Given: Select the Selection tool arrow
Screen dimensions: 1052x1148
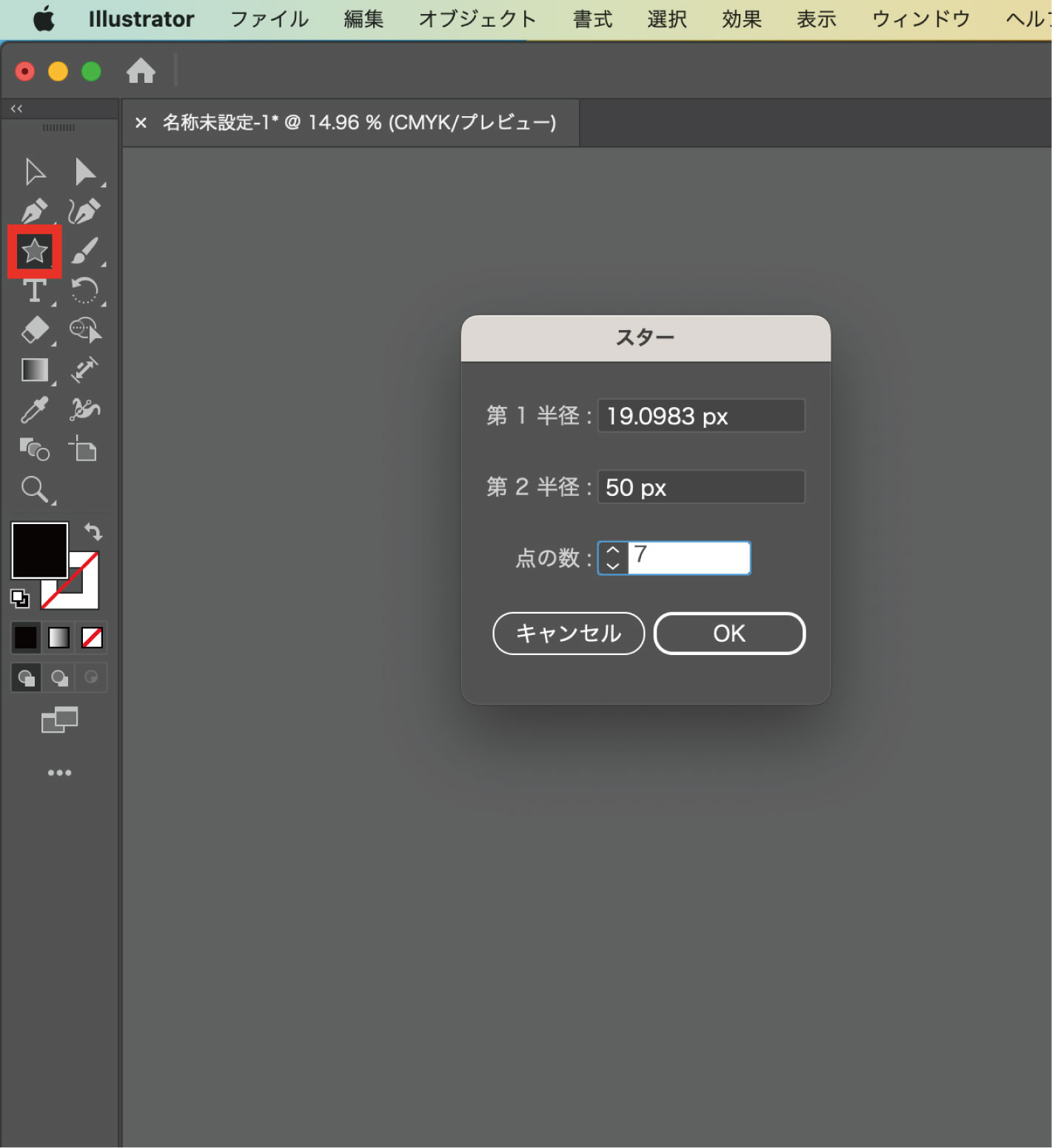Looking at the screenshot, I should click(35, 172).
